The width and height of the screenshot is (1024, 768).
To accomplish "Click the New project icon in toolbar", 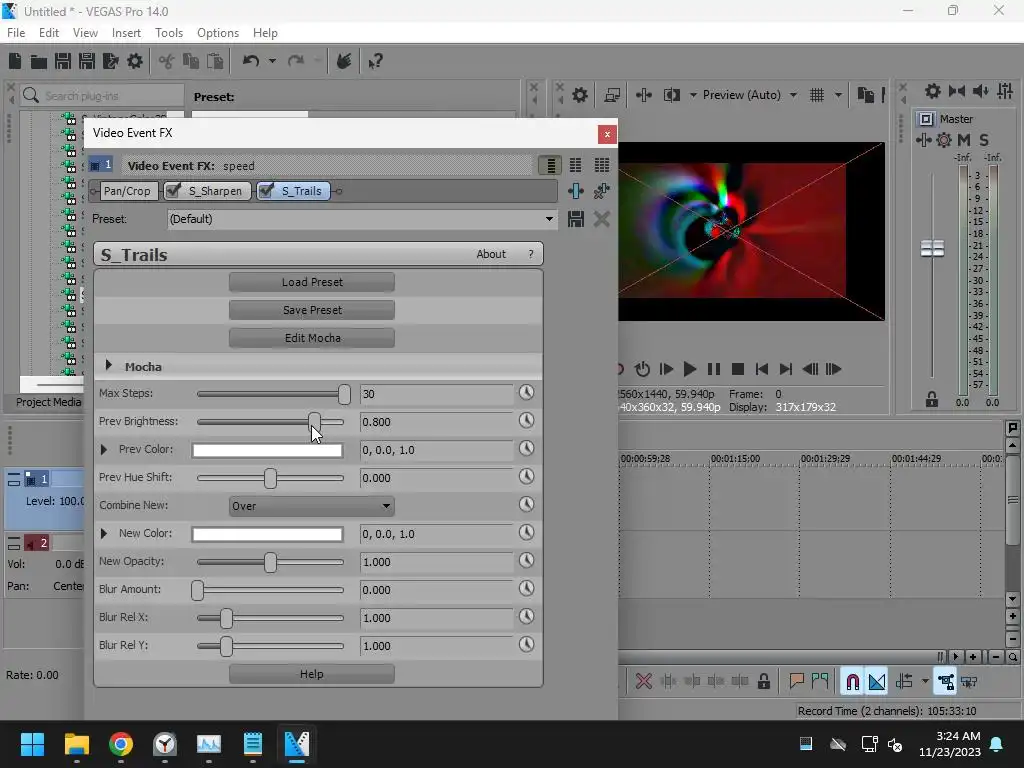I will [15, 61].
